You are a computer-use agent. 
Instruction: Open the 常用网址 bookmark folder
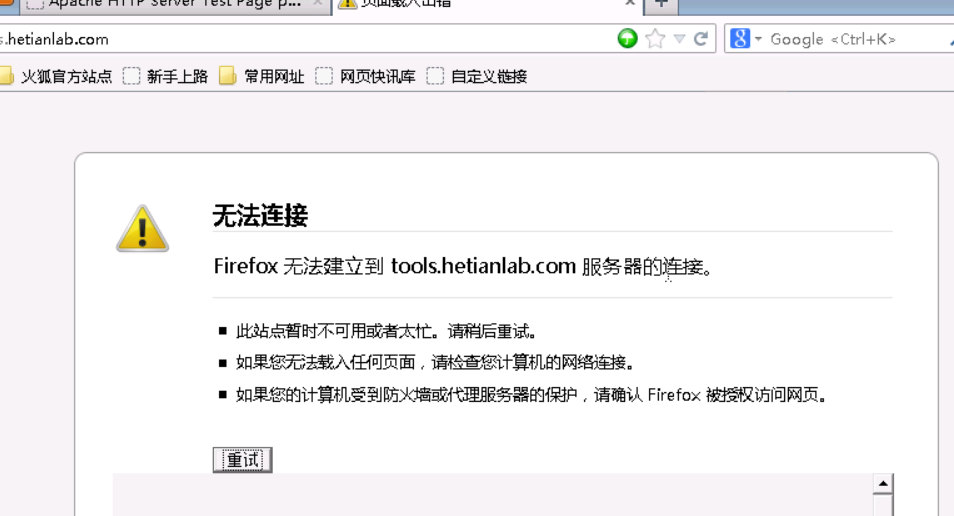pyautogui.click(x=262, y=76)
